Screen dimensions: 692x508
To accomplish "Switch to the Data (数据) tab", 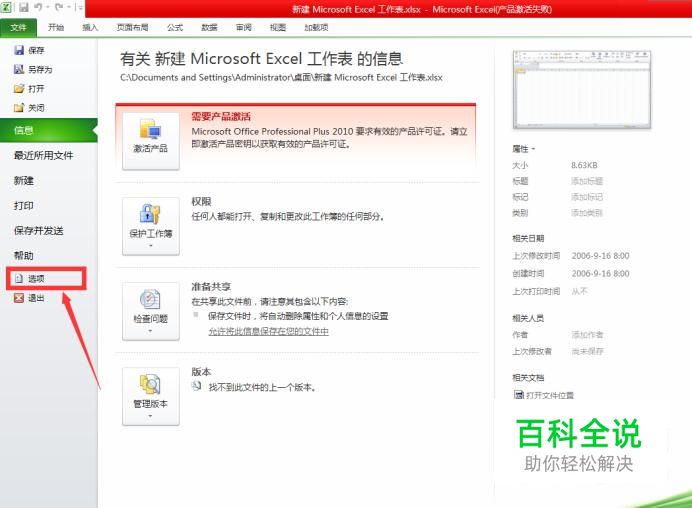I will 209,27.
